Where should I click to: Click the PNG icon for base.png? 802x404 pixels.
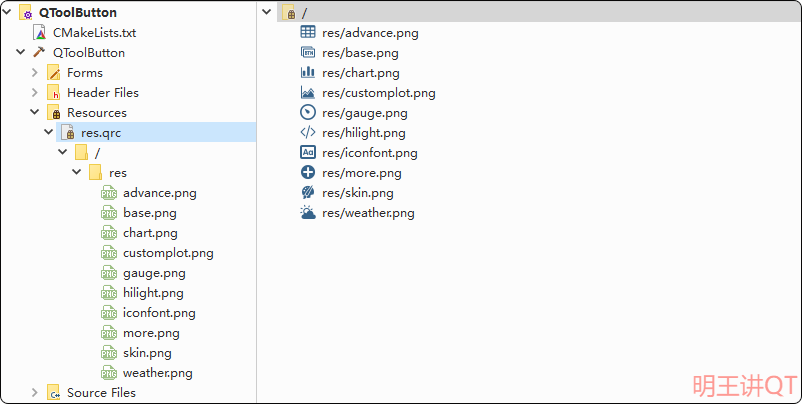click(109, 213)
